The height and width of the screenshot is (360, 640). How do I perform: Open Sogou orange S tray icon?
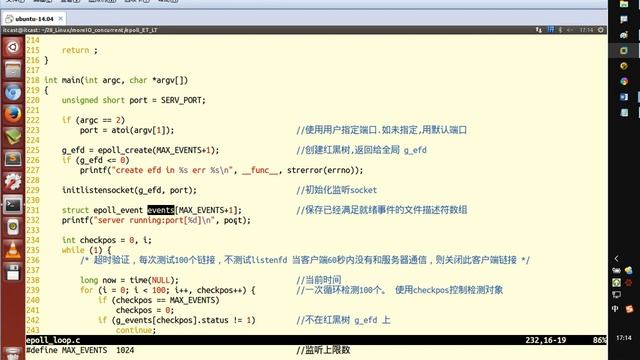point(629,309)
